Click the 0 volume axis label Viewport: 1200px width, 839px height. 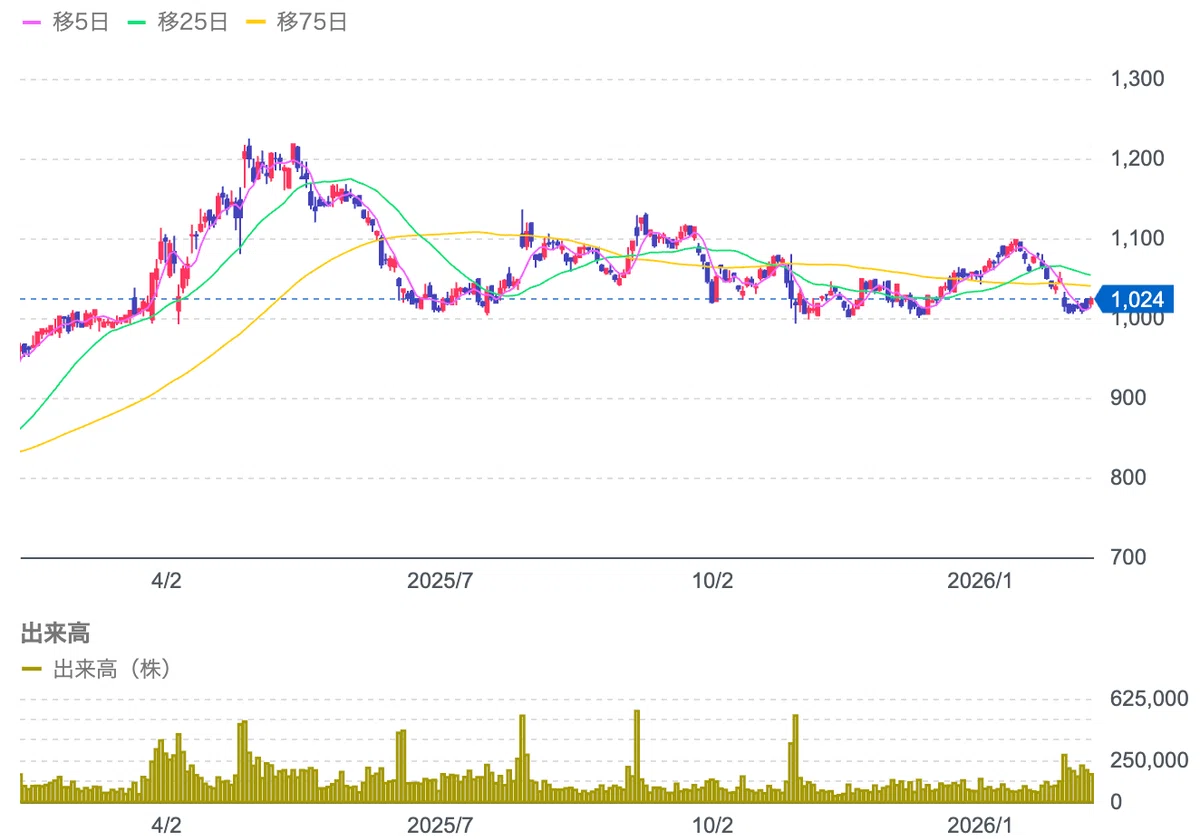click(1117, 802)
